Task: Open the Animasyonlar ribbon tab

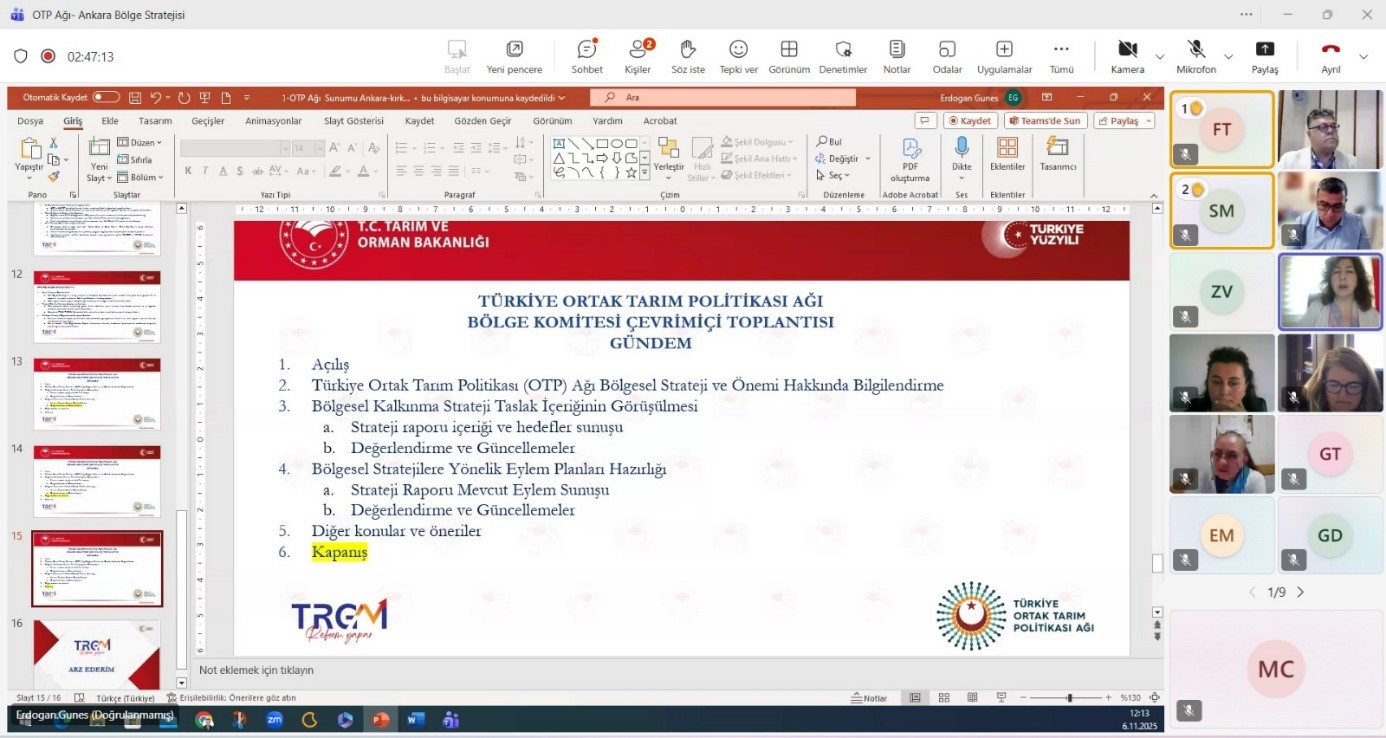Action: (x=273, y=121)
